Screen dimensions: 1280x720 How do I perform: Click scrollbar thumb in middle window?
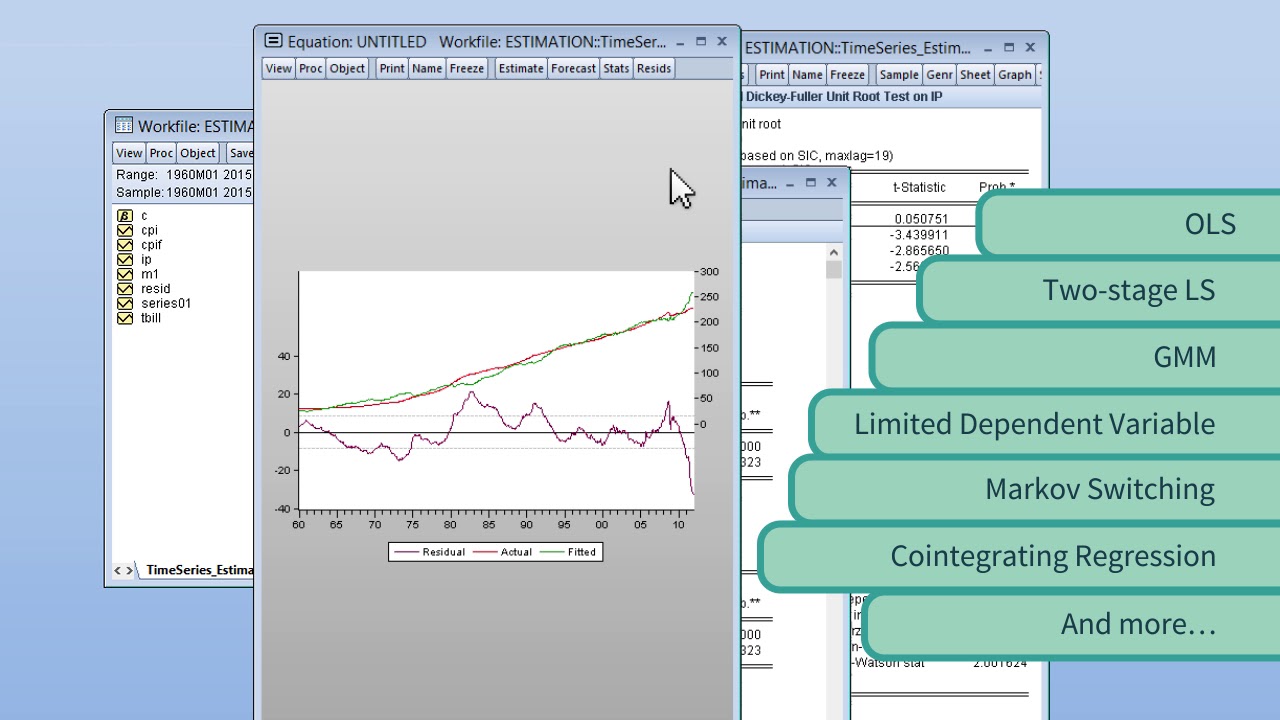tap(833, 270)
